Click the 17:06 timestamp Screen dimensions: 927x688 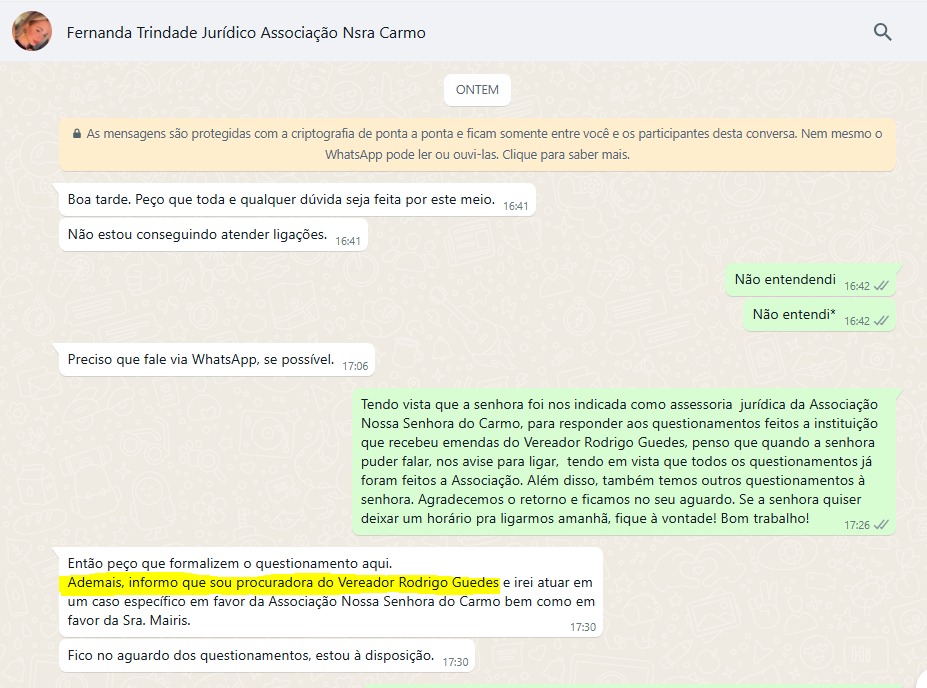tap(355, 366)
